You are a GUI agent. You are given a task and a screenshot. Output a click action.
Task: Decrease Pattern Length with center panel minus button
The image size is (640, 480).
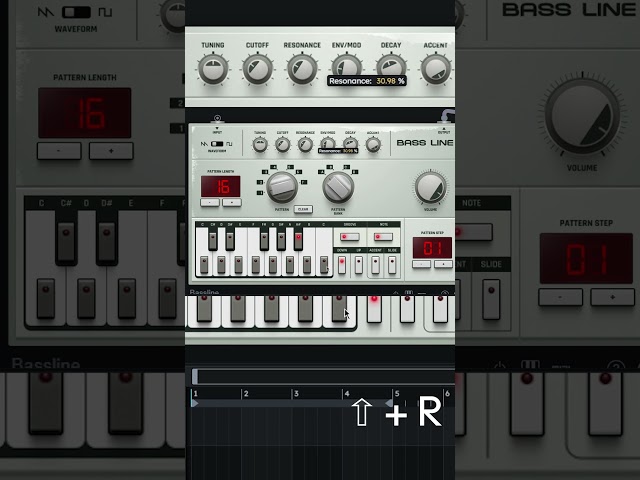click(210, 202)
